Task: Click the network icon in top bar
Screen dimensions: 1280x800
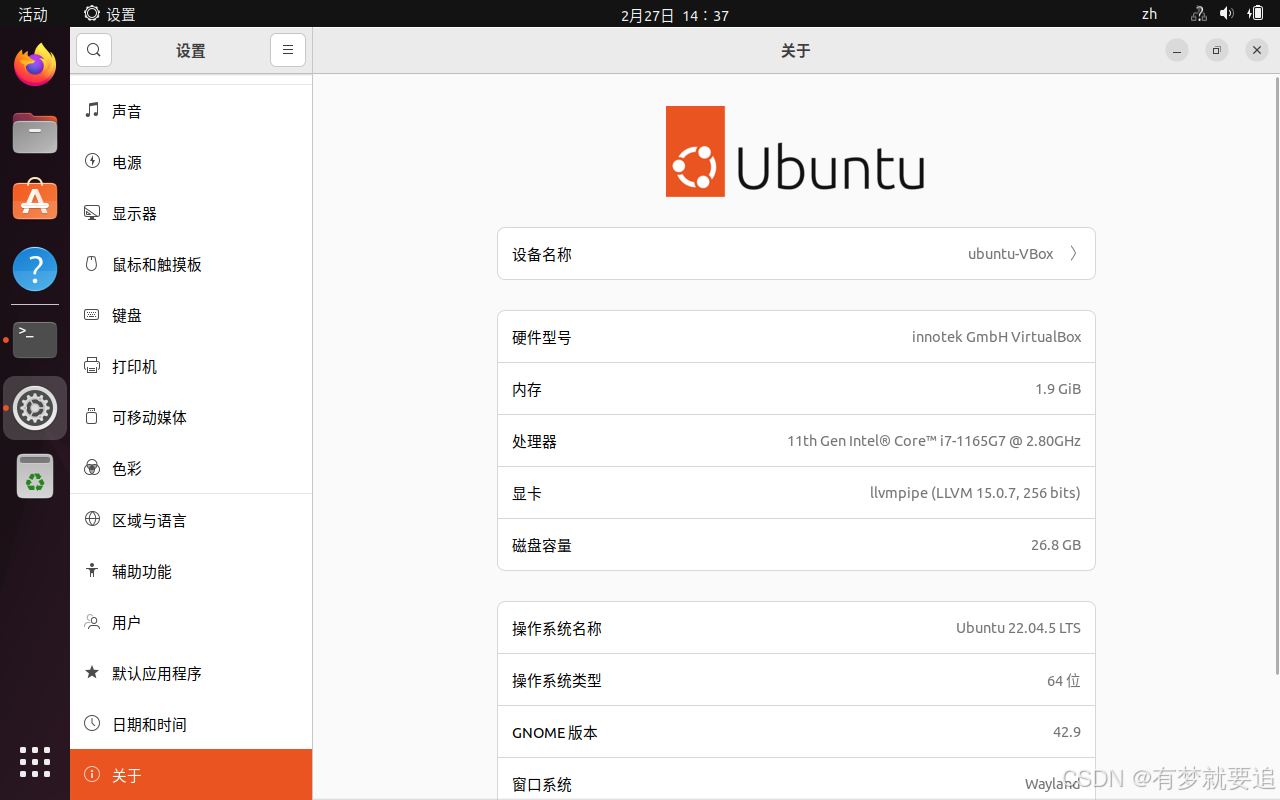Action: [x=1198, y=14]
